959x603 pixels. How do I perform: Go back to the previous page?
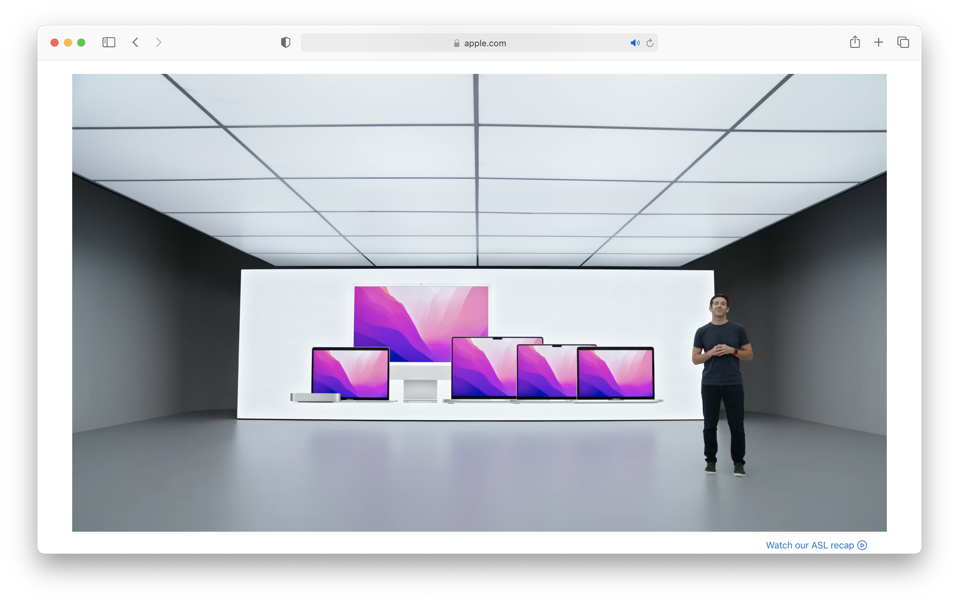tap(135, 43)
